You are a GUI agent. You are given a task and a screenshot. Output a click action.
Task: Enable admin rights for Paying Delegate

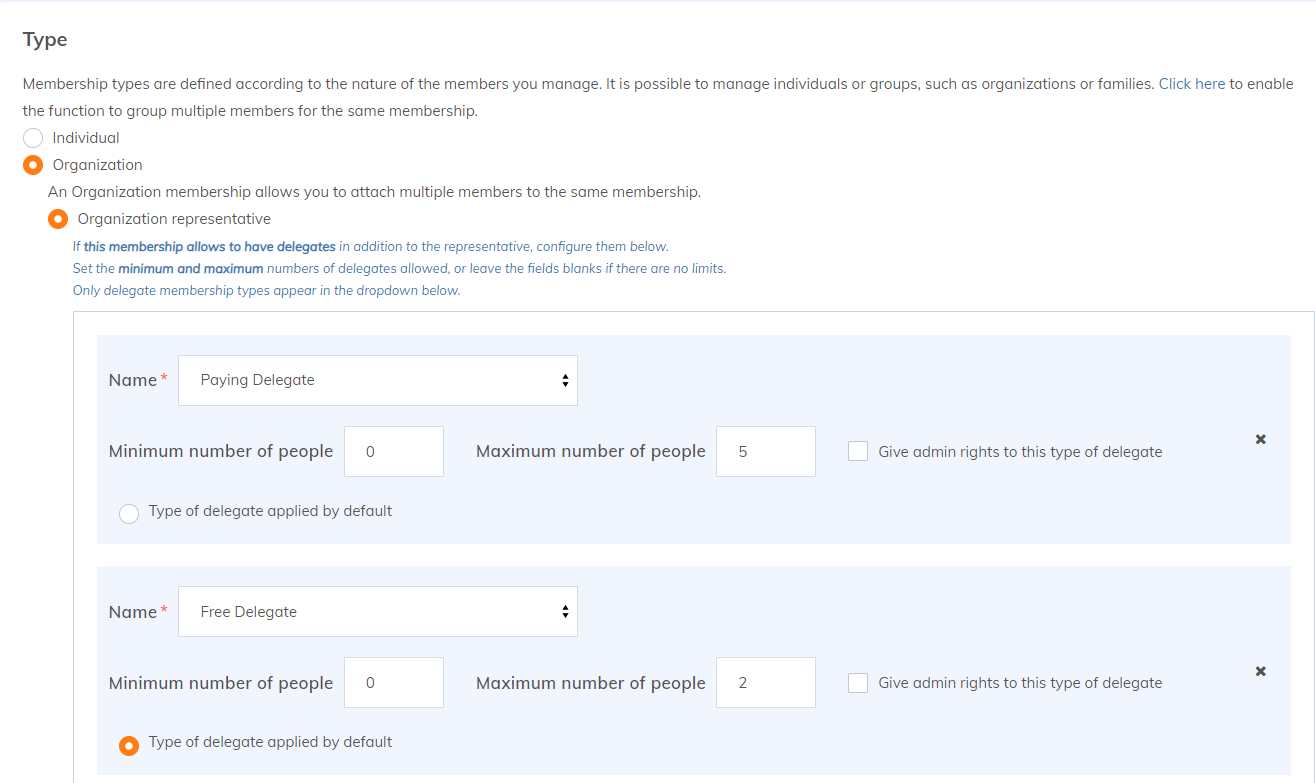click(x=858, y=451)
